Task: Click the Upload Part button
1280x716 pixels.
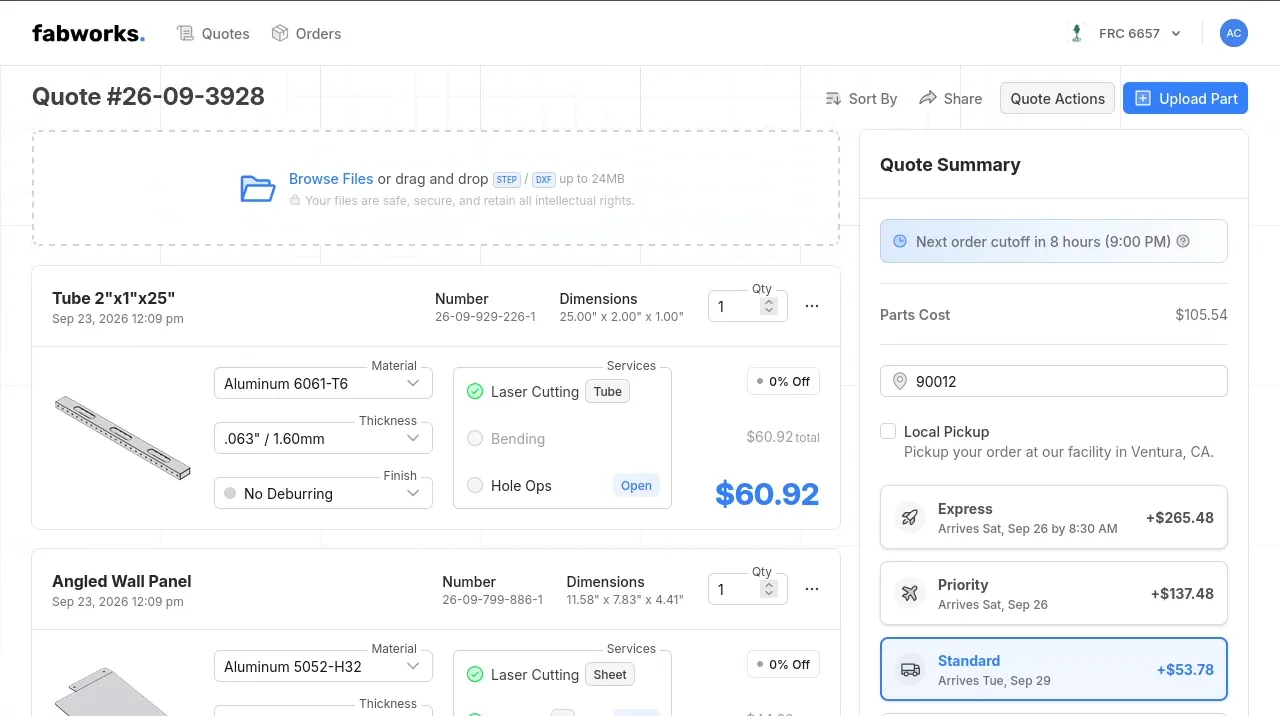Action: coord(1185,98)
